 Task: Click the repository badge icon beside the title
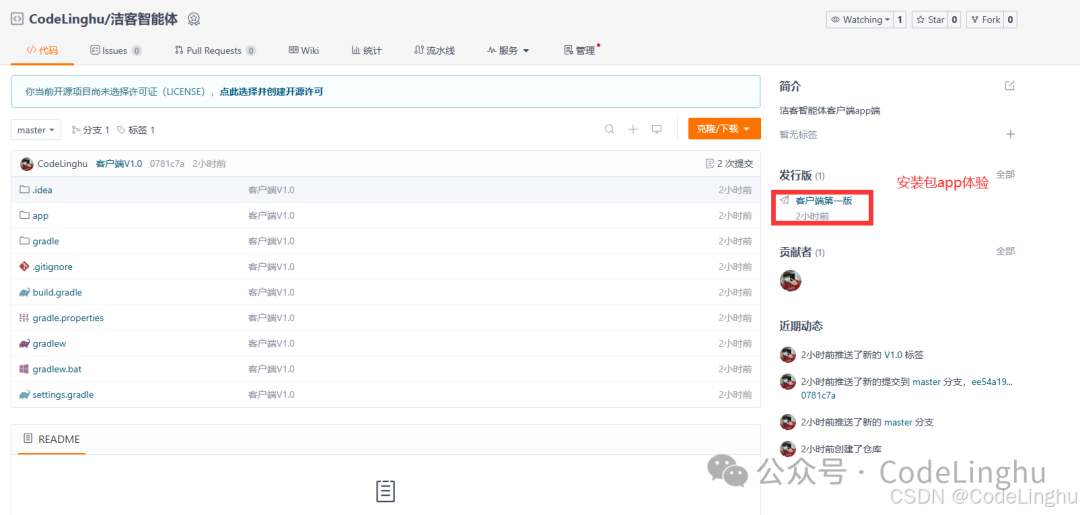point(194,19)
